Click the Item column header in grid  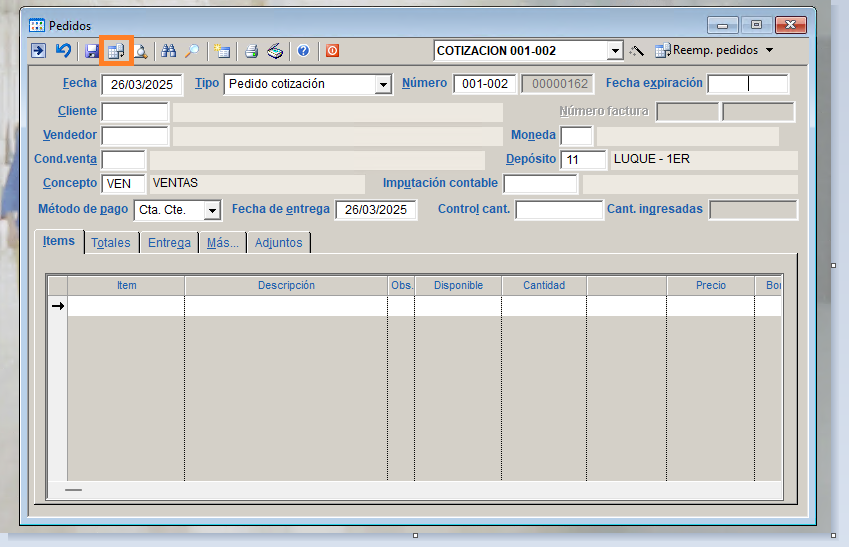point(126,286)
